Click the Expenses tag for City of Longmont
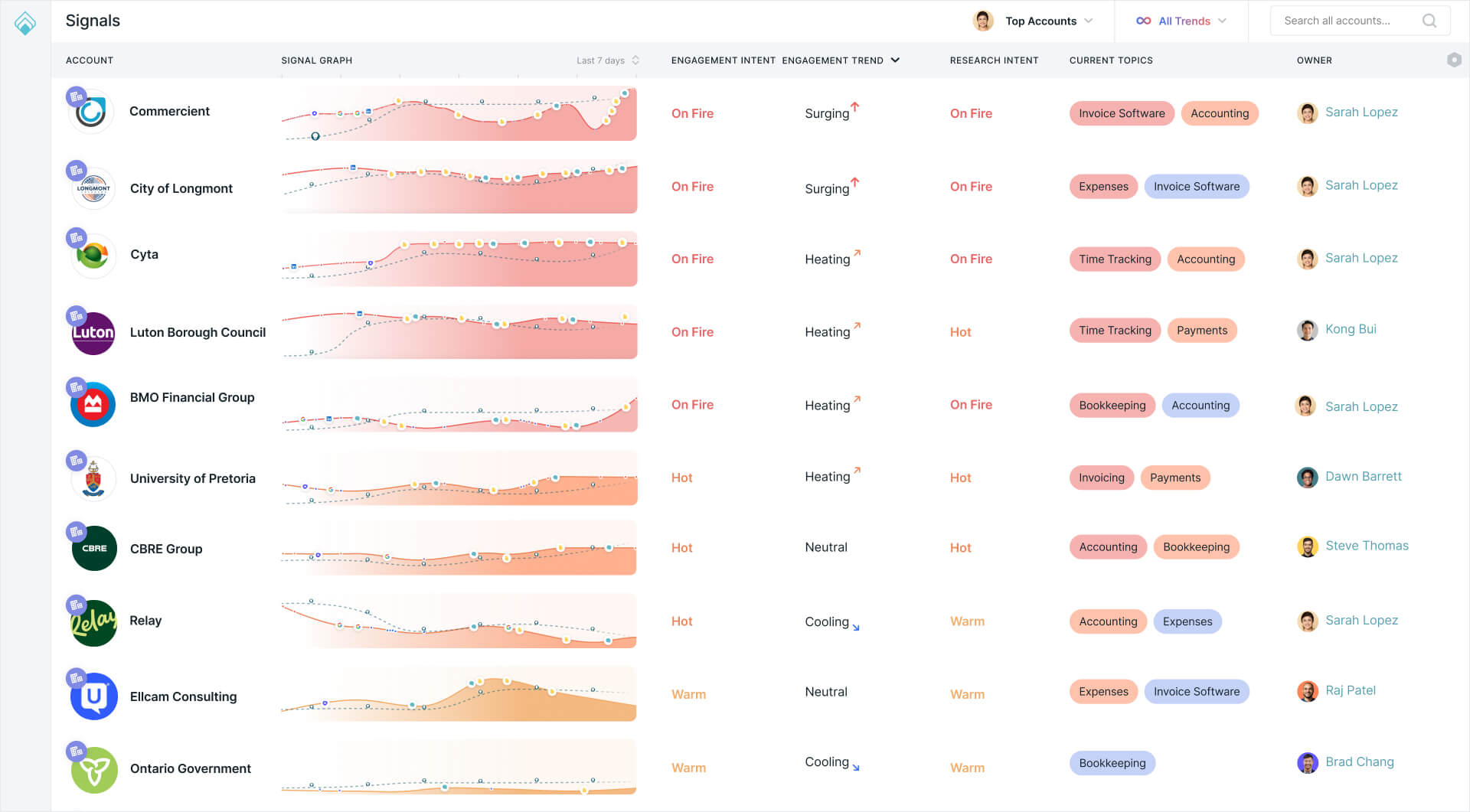Screen dimensions: 1470x812 pyautogui.click(x=1103, y=187)
